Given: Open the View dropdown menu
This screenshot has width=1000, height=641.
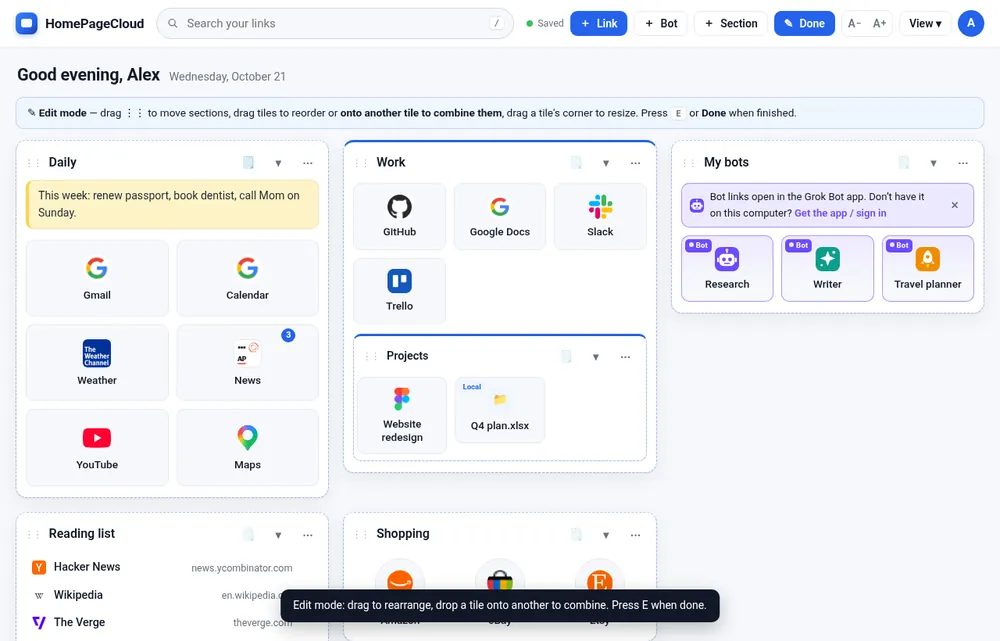Looking at the screenshot, I should (925, 24).
